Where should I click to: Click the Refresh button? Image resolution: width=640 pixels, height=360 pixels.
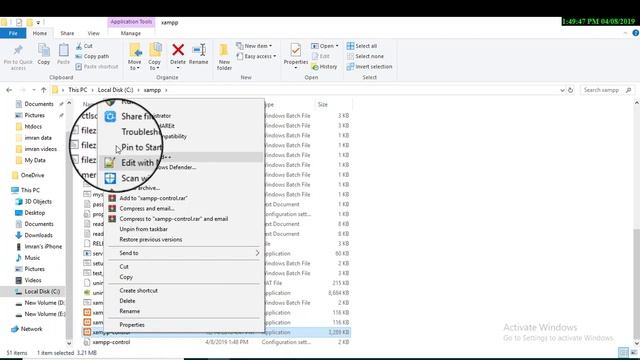tap(571, 90)
